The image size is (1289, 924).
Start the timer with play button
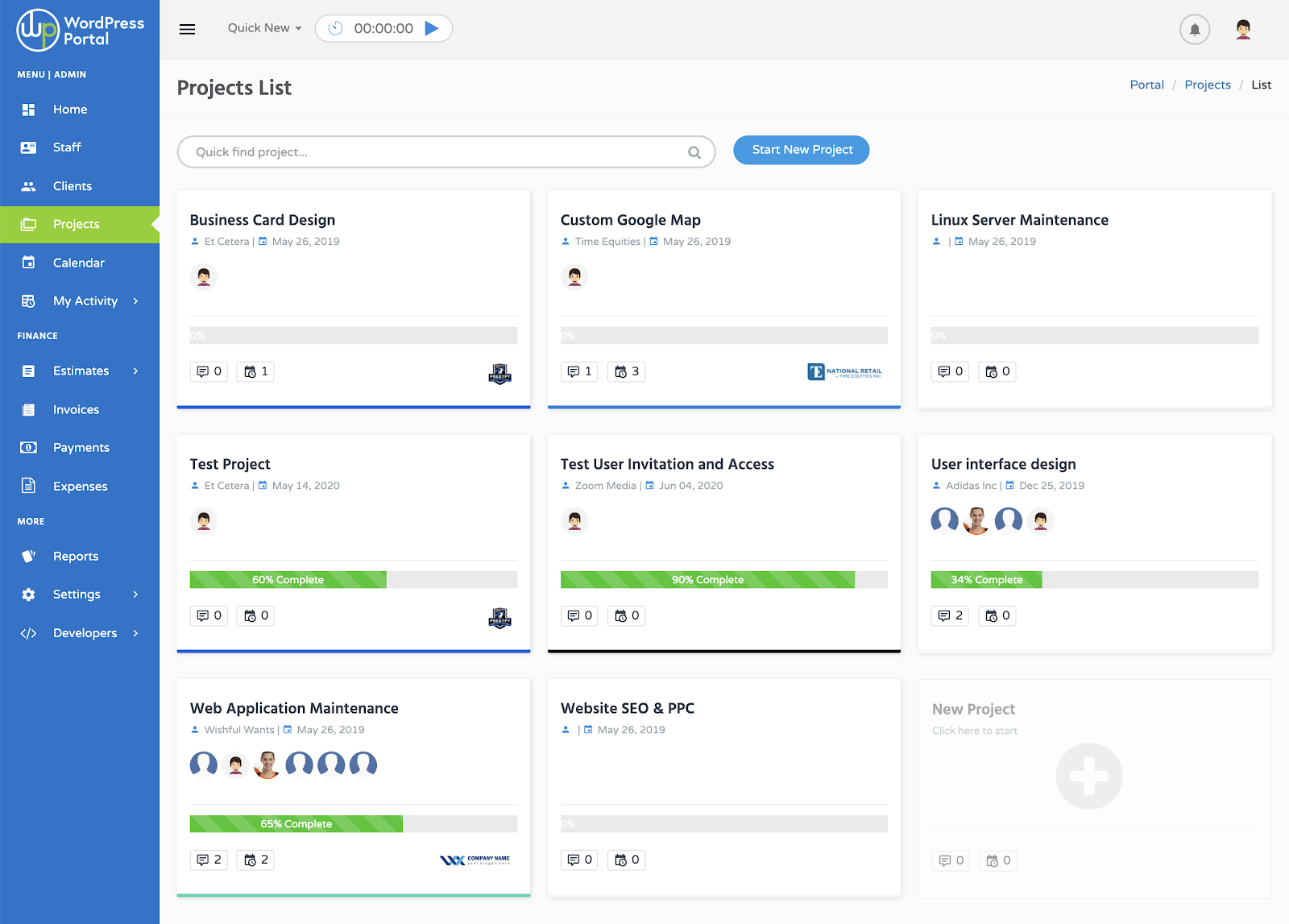coord(432,28)
